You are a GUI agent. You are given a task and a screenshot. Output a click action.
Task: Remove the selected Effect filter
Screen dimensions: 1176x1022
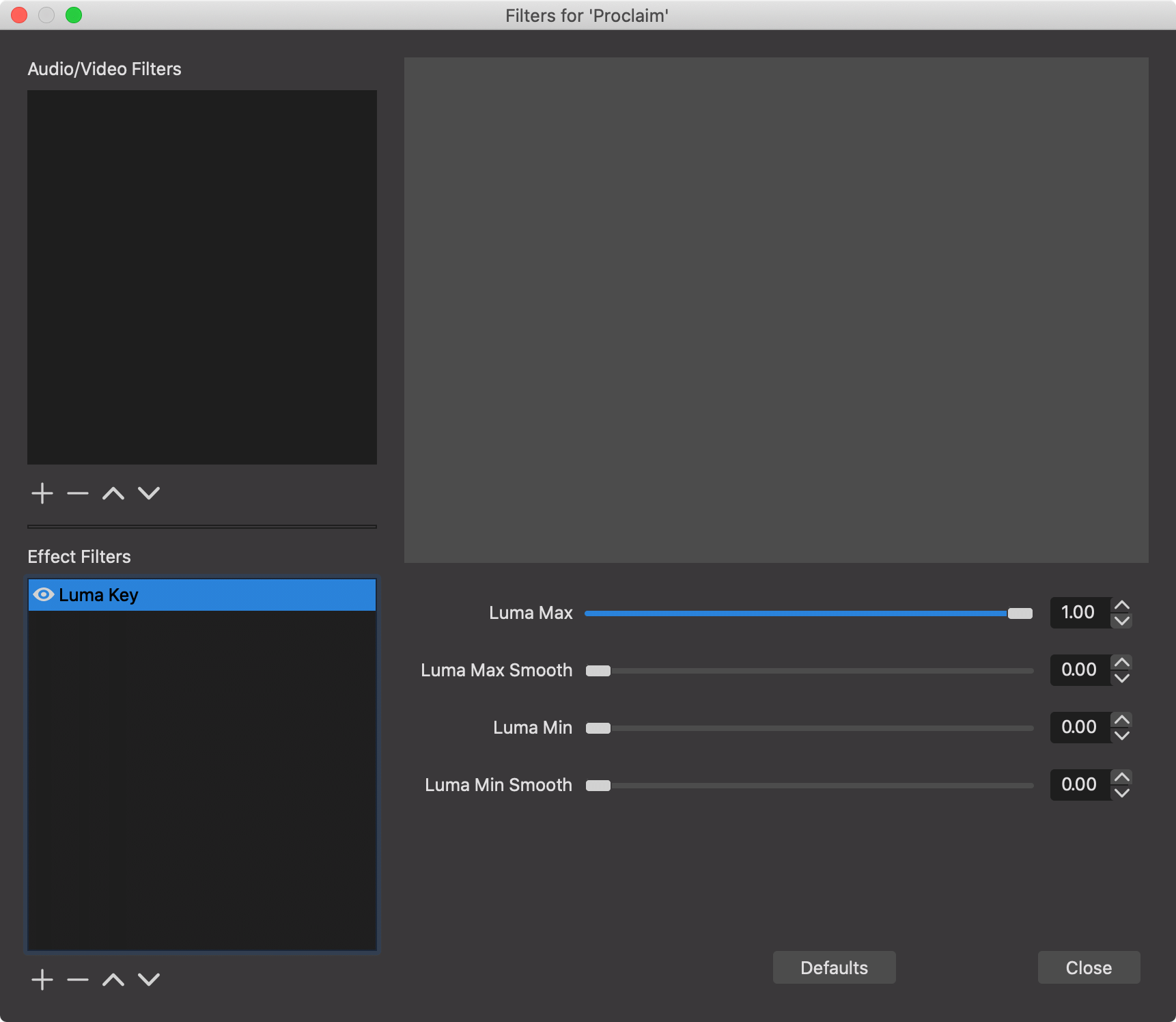78,980
